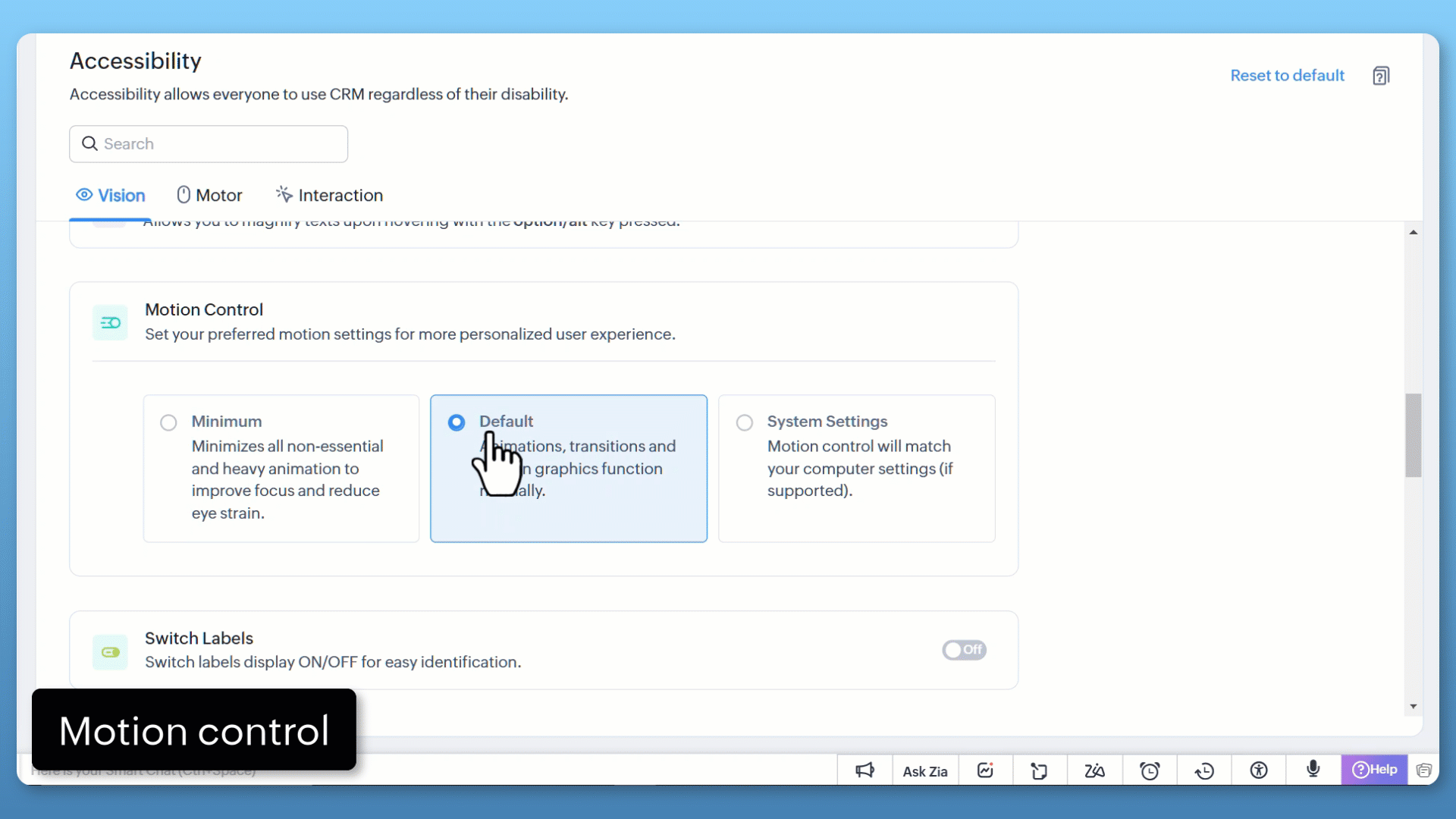The width and height of the screenshot is (1456, 819).
Task: Click the scrollbar up arrow
Action: click(1414, 232)
